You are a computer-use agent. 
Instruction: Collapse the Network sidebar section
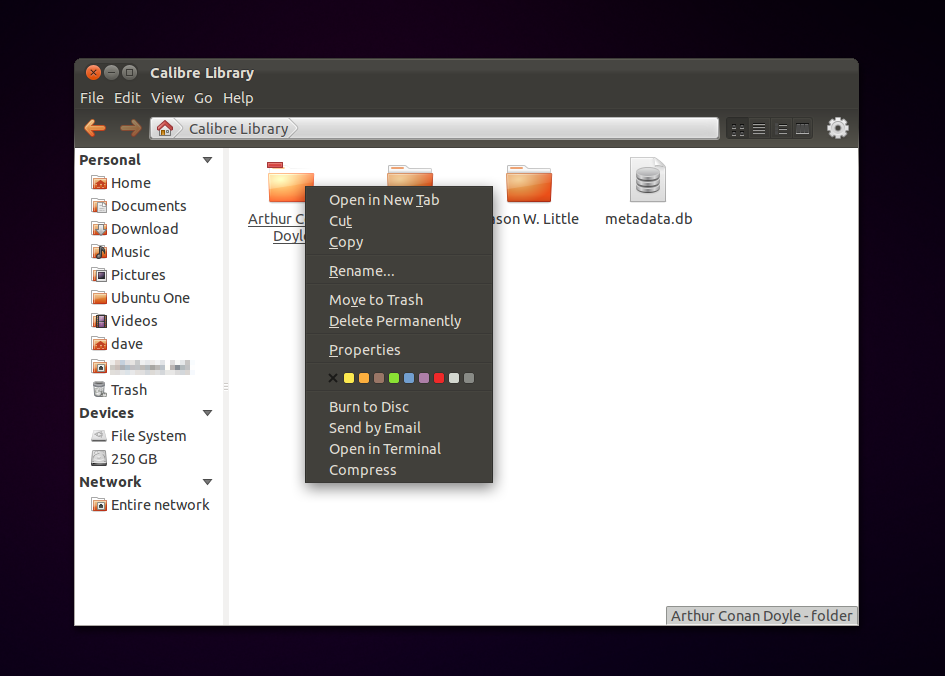point(207,481)
